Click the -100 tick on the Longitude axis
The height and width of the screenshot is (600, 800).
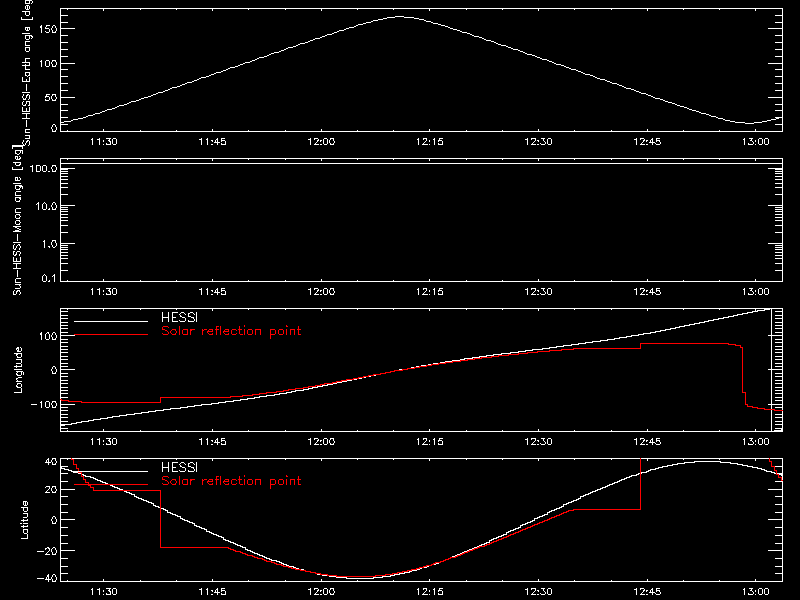pos(44,404)
